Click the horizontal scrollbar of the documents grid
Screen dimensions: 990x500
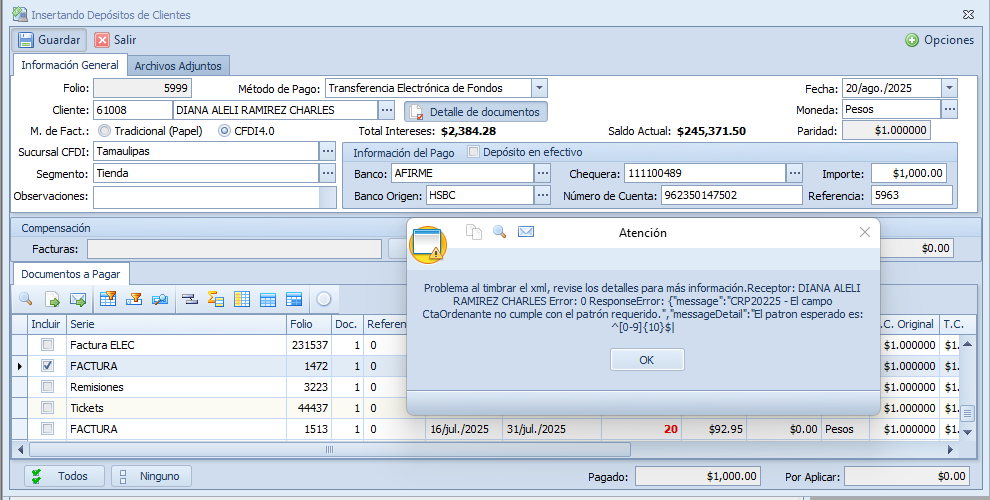point(330,449)
